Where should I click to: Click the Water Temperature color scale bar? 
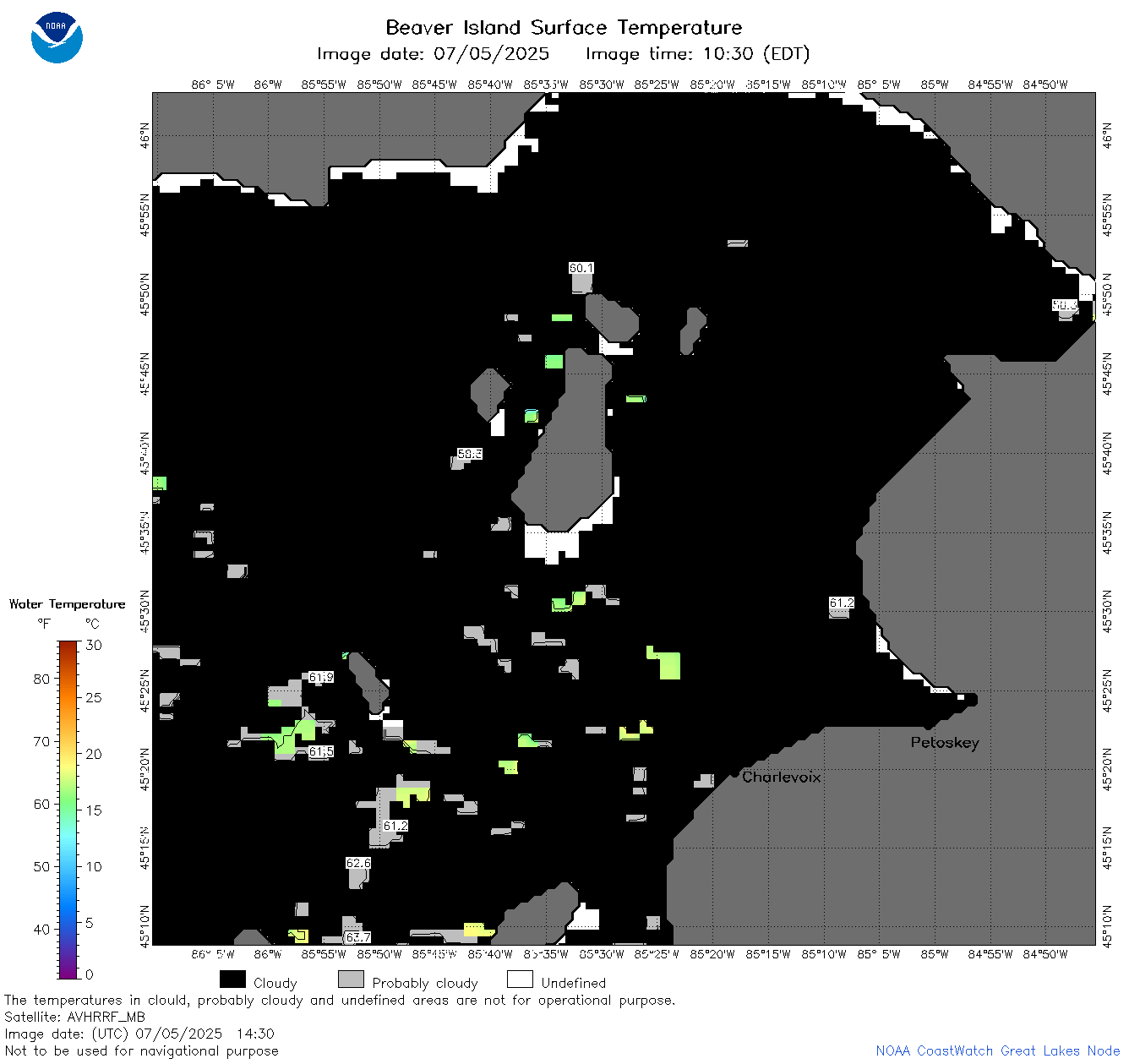(68, 810)
